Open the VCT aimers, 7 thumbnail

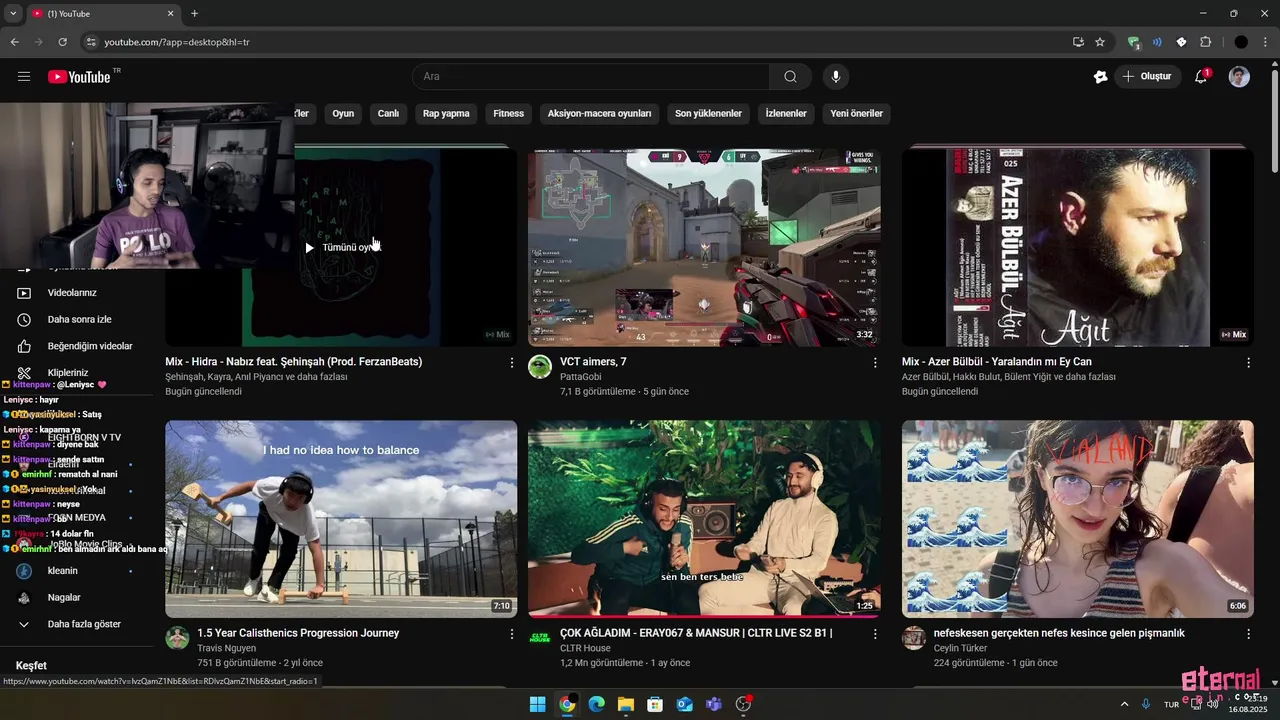click(704, 247)
